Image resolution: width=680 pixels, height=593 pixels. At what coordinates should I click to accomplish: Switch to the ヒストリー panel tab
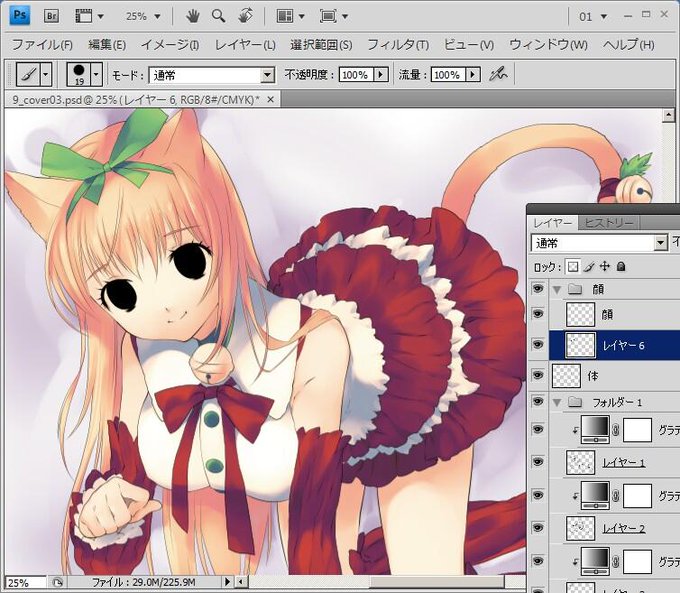608,223
